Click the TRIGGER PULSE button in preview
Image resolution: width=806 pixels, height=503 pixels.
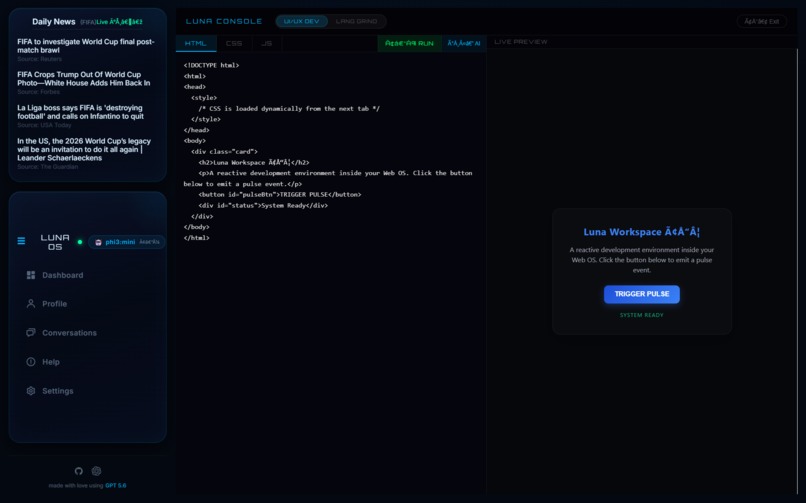click(642, 294)
